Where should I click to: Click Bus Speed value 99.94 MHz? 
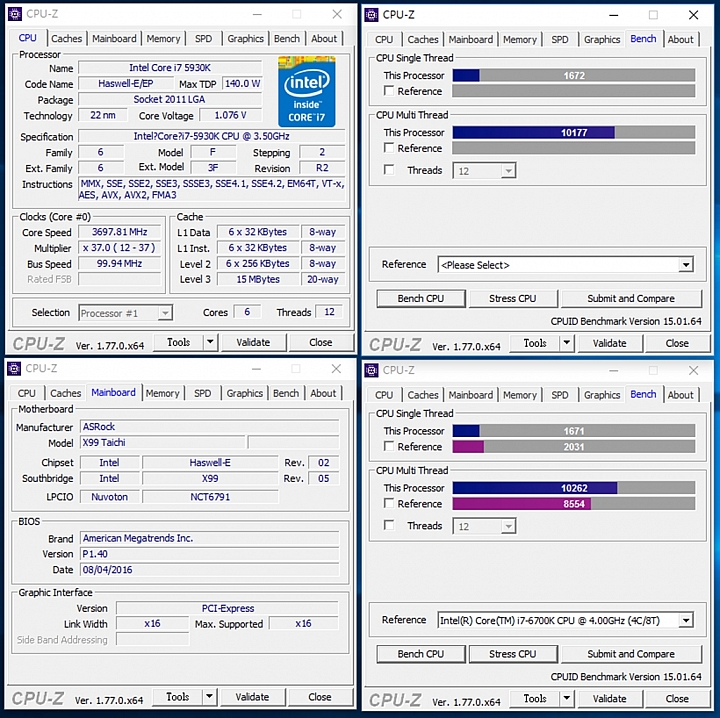[119, 264]
